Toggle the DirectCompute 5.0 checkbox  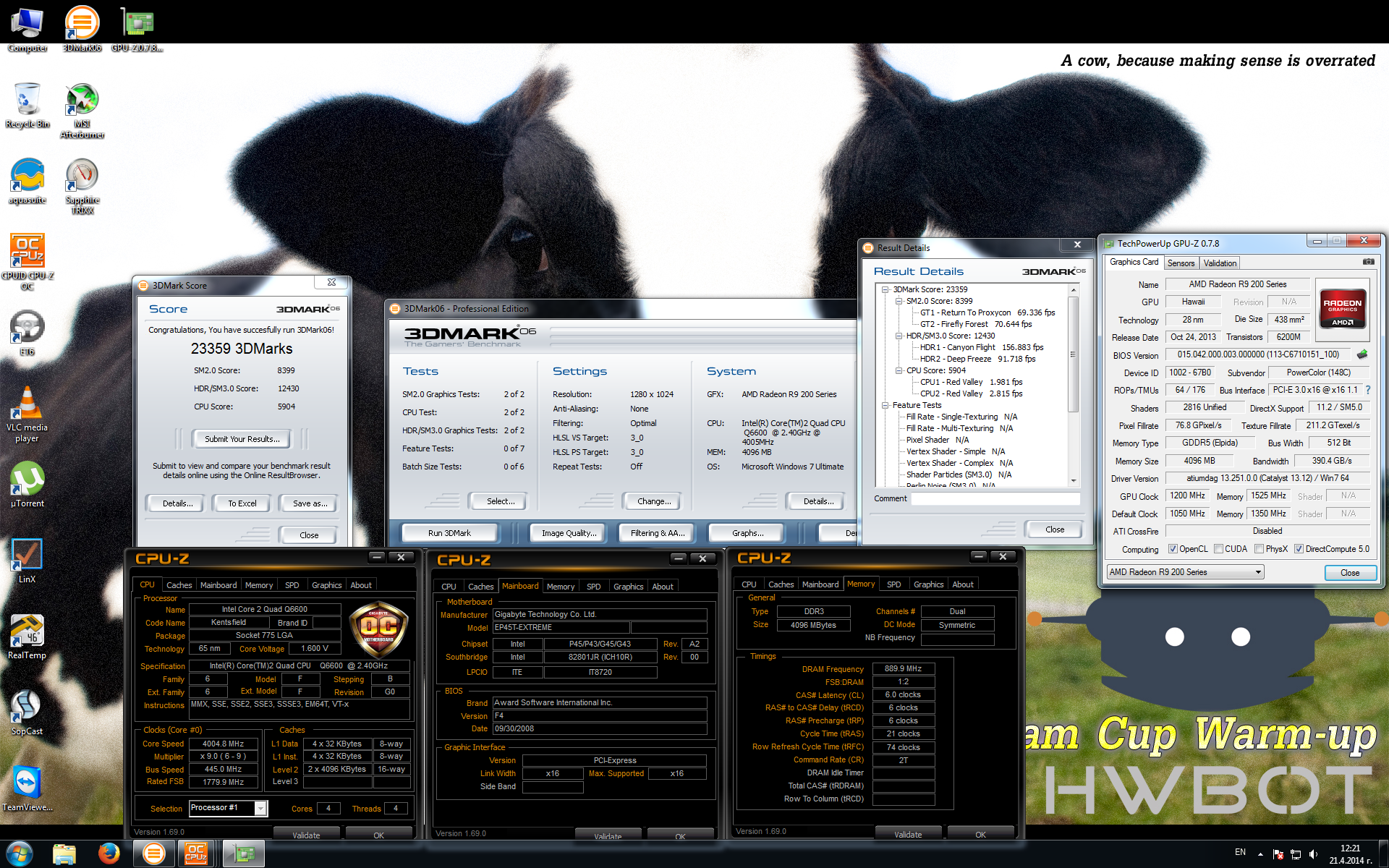point(1299,549)
